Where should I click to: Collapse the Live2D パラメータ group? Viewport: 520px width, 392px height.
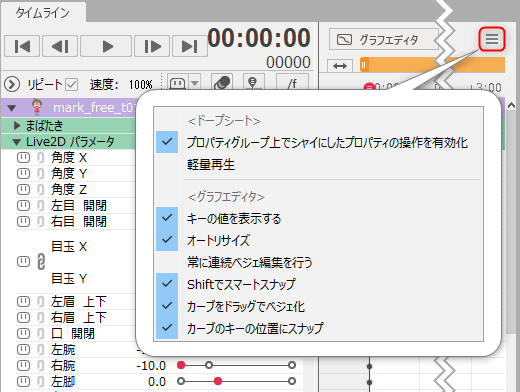point(16,142)
